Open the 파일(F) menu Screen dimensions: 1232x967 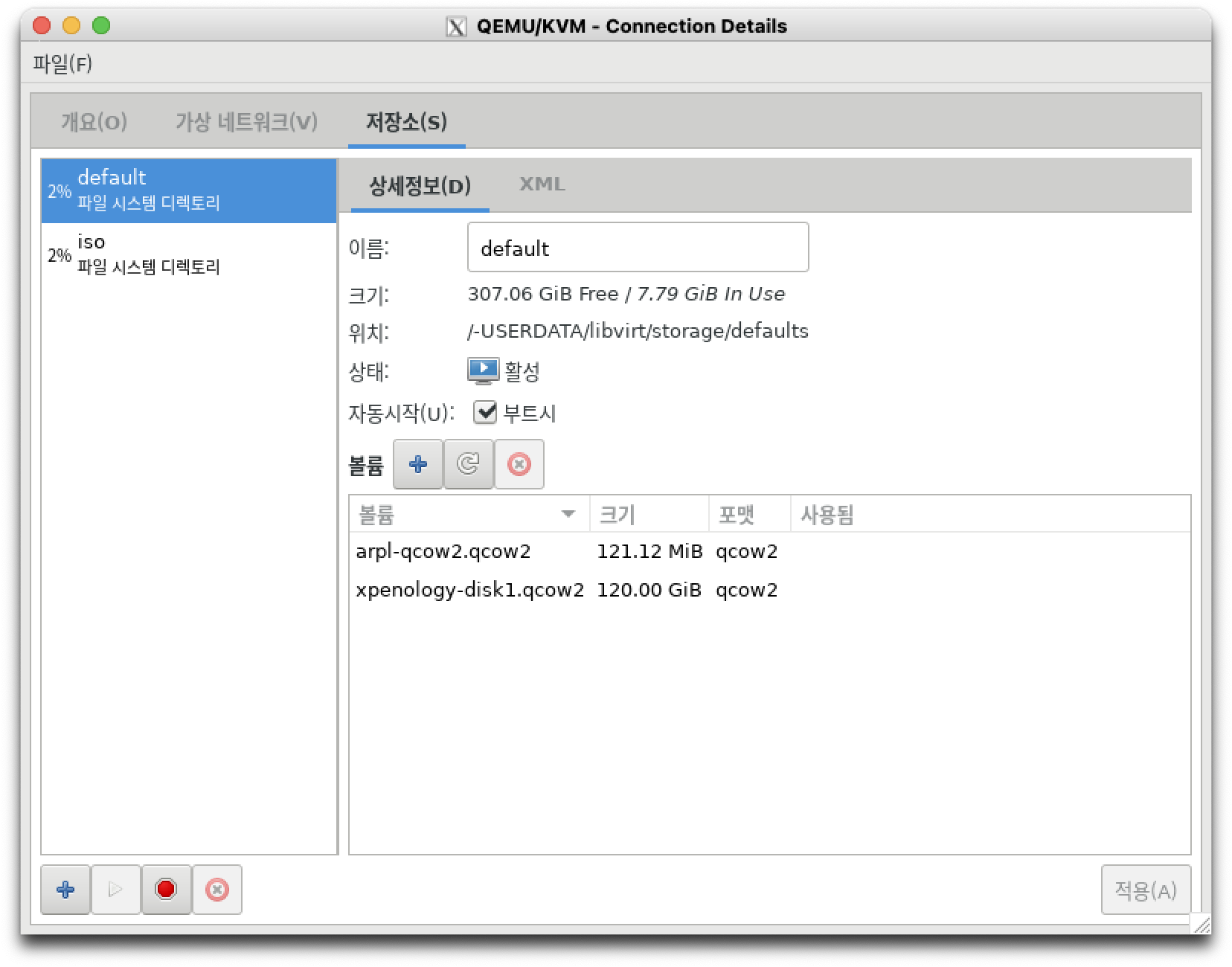click(62, 64)
